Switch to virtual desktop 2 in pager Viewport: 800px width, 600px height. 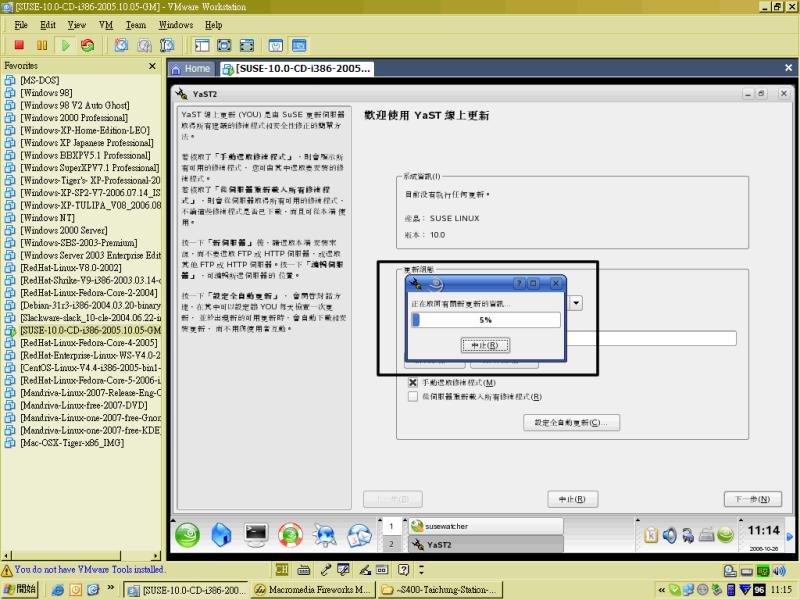tap(391, 544)
